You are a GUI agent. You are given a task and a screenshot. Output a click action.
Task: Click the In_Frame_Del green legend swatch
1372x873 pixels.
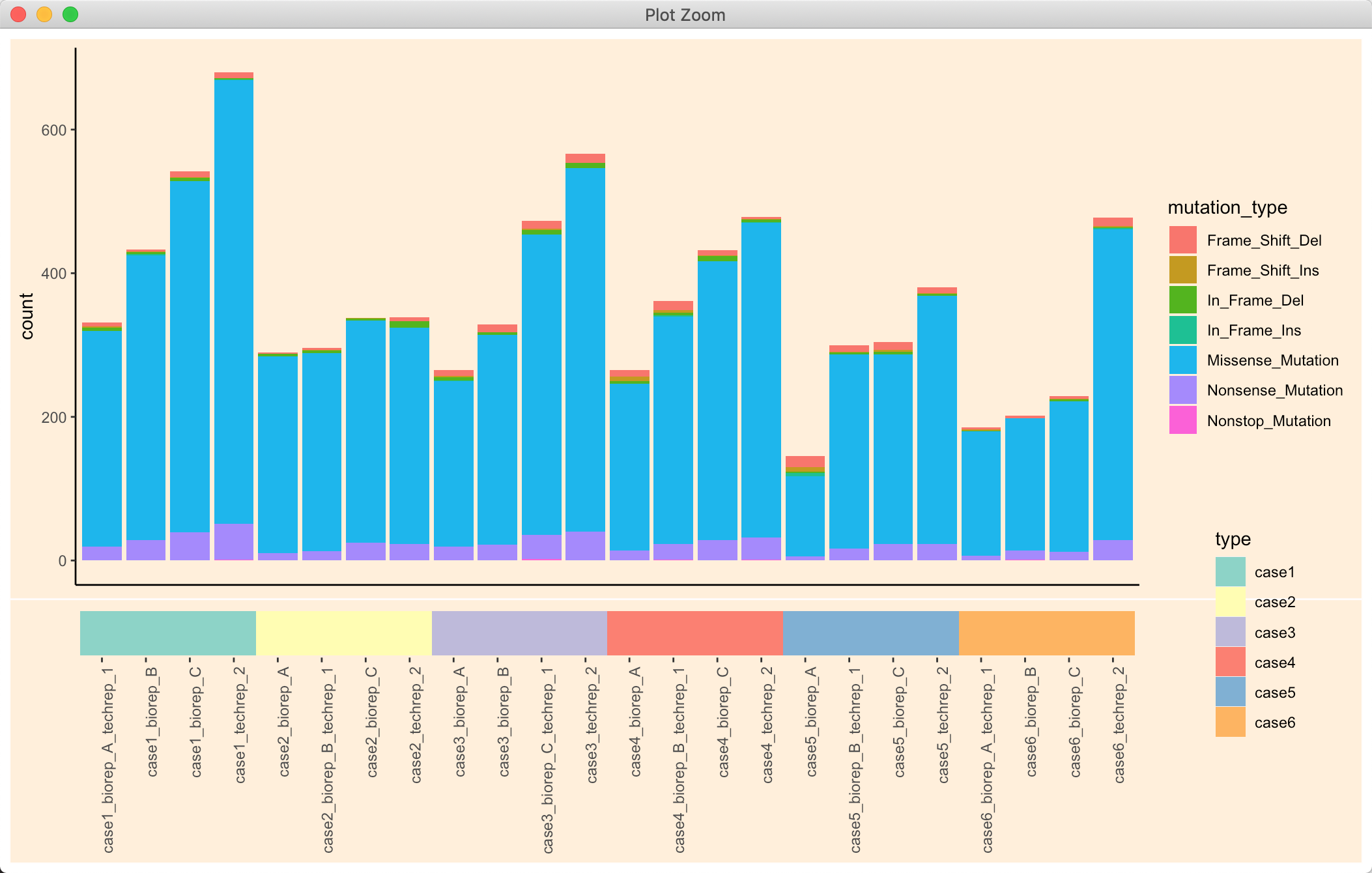pyautogui.click(x=1182, y=300)
